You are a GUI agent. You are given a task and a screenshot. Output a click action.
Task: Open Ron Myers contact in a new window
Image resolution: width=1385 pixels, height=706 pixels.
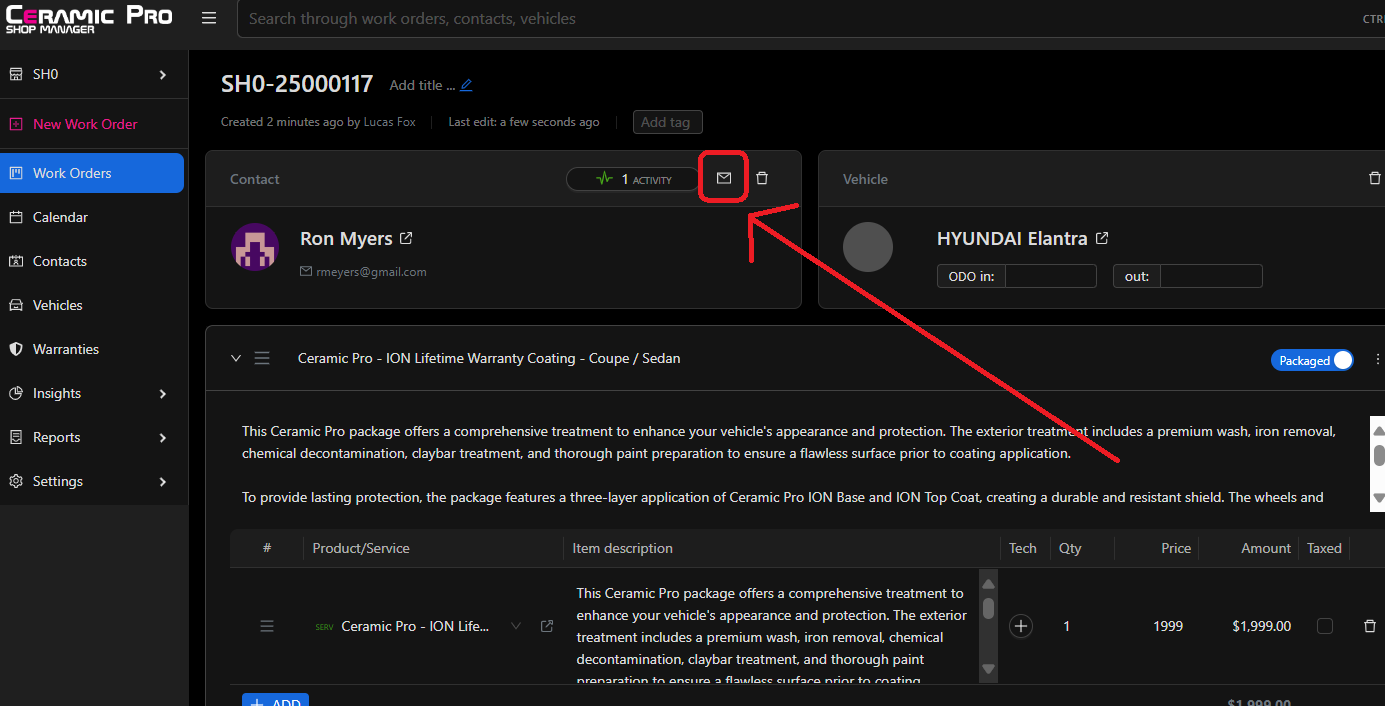tap(406, 239)
